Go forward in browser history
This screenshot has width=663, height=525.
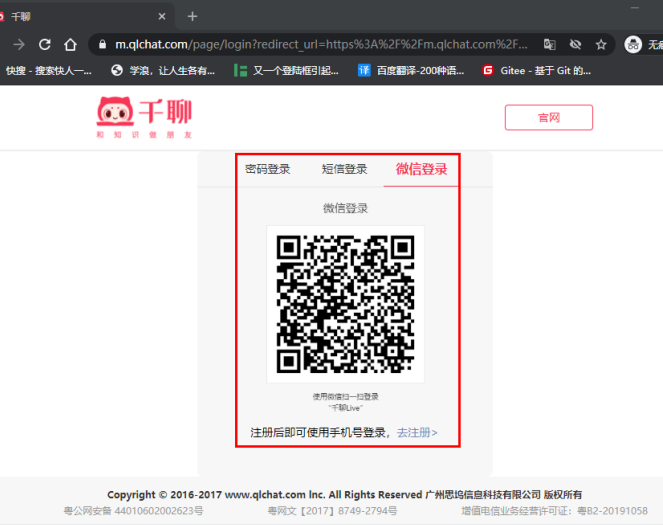(x=19, y=44)
